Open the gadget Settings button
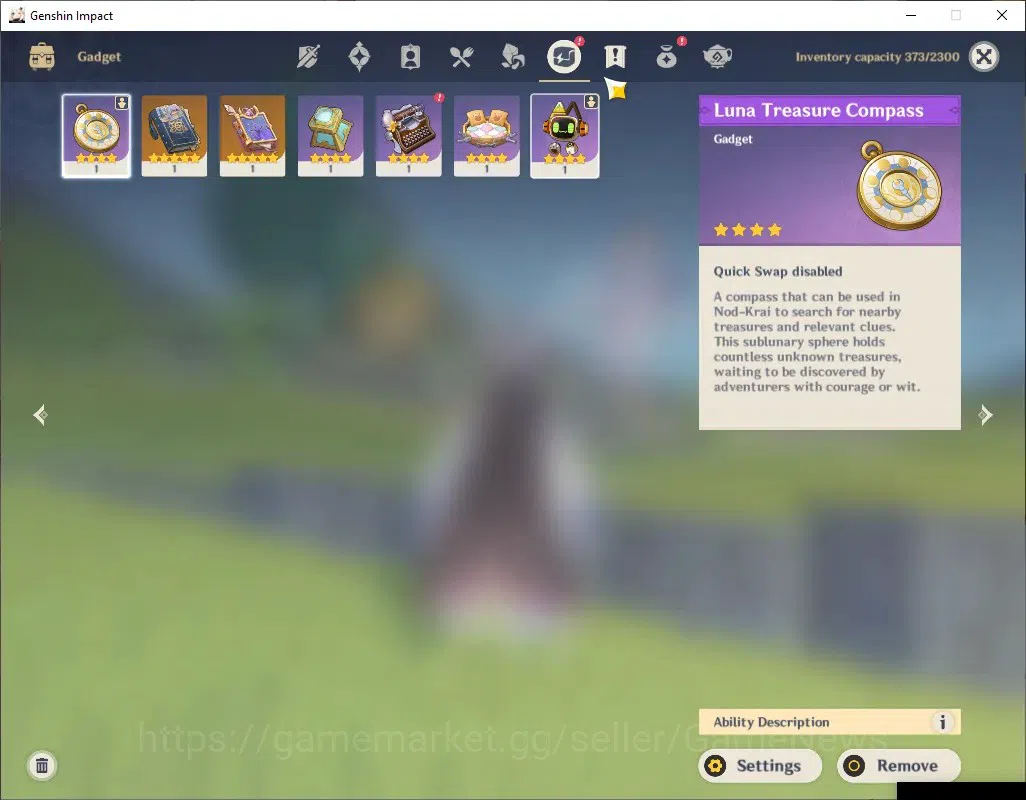 [x=760, y=765]
